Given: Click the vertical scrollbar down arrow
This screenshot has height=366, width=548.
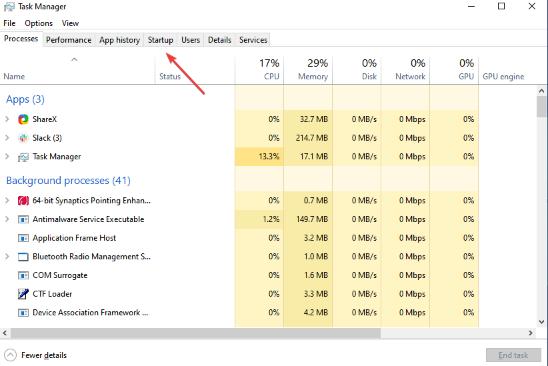Looking at the screenshot, I should [541, 322].
